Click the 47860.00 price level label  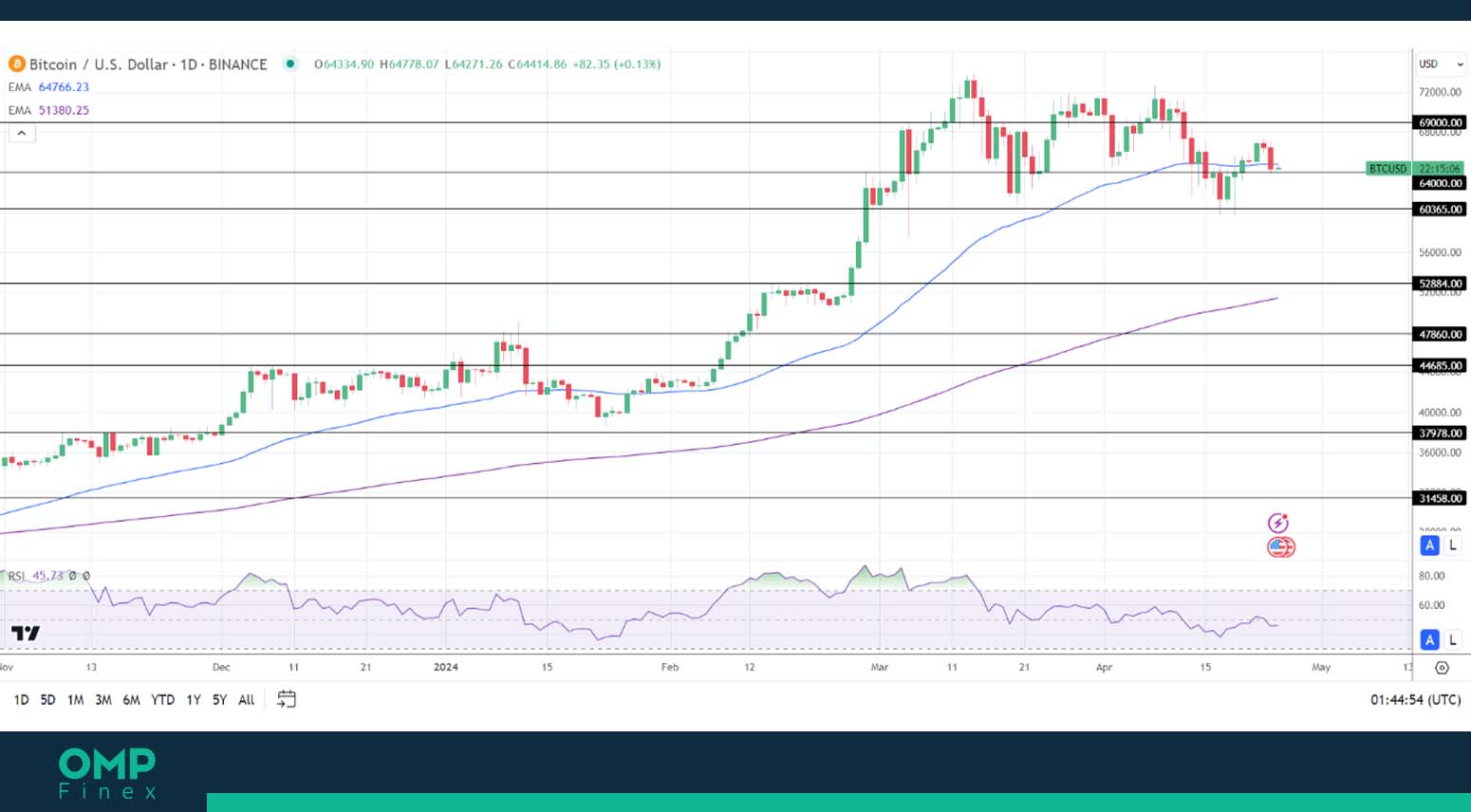point(1440,334)
